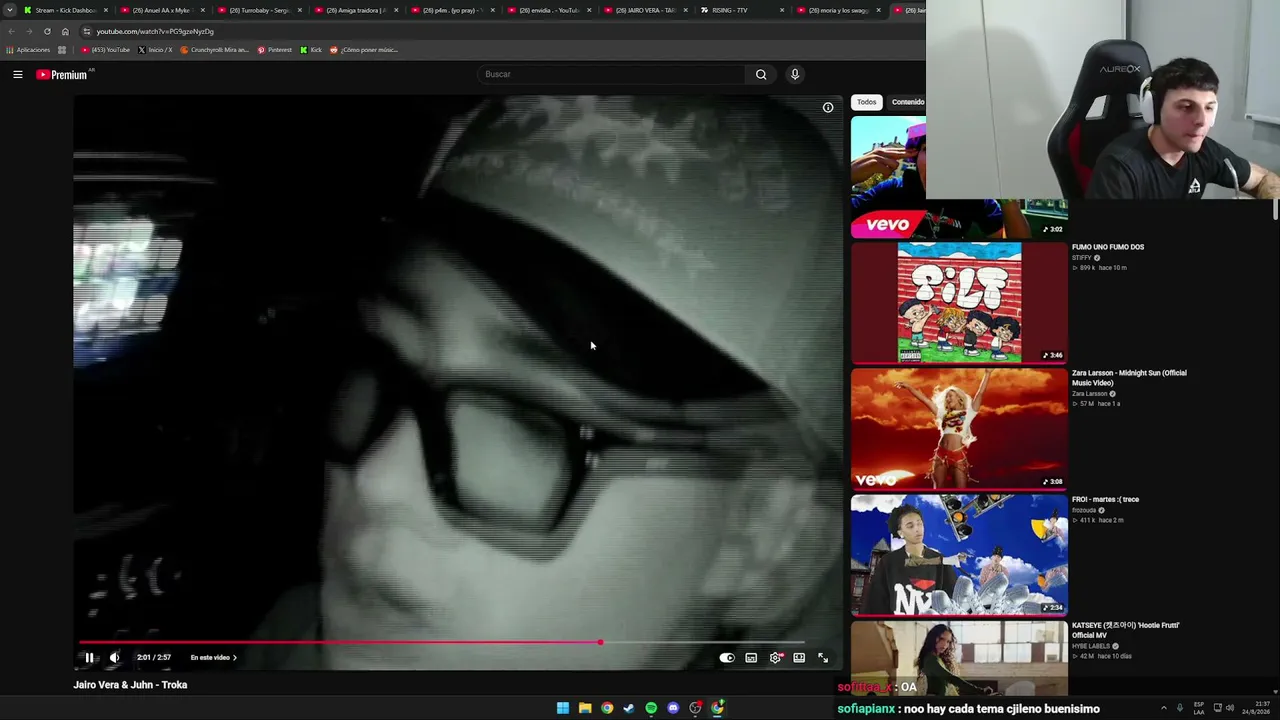Pause the Troka video
This screenshot has height=720, width=1280.
[89, 657]
